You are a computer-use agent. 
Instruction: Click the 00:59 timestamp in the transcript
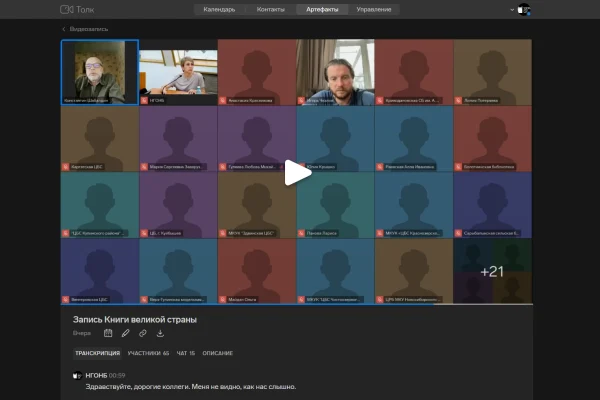pyautogui.click(x=117, y=375)
